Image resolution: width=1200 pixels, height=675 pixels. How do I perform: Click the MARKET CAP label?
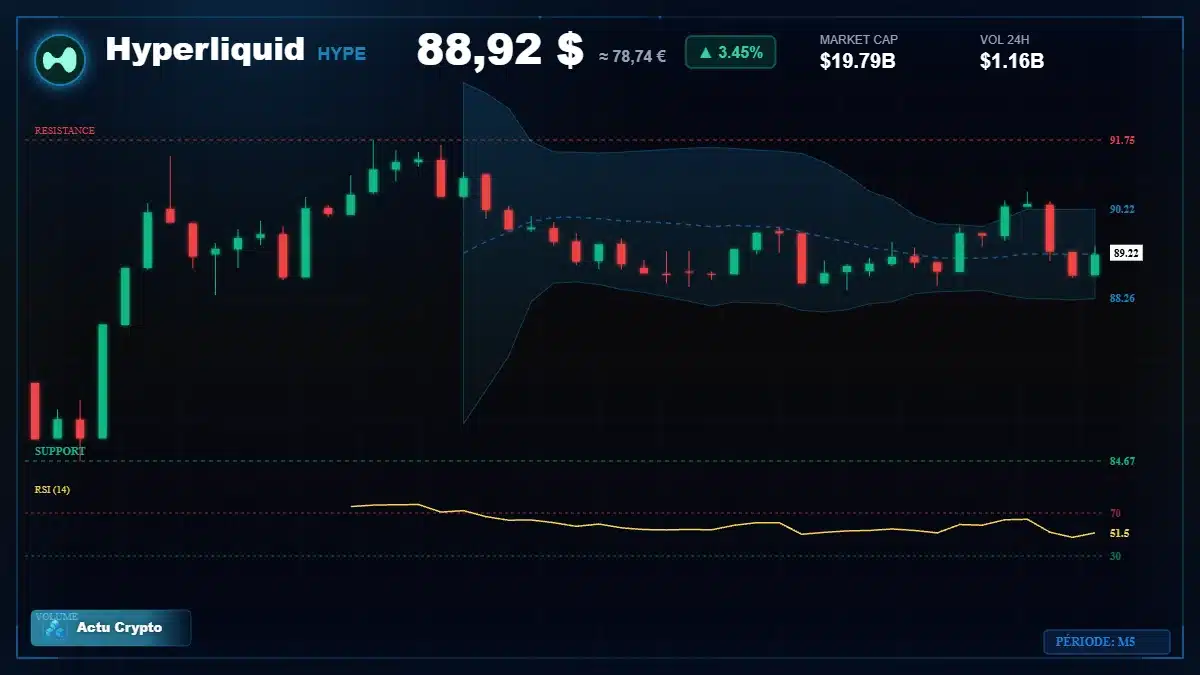tap(859, 40)
